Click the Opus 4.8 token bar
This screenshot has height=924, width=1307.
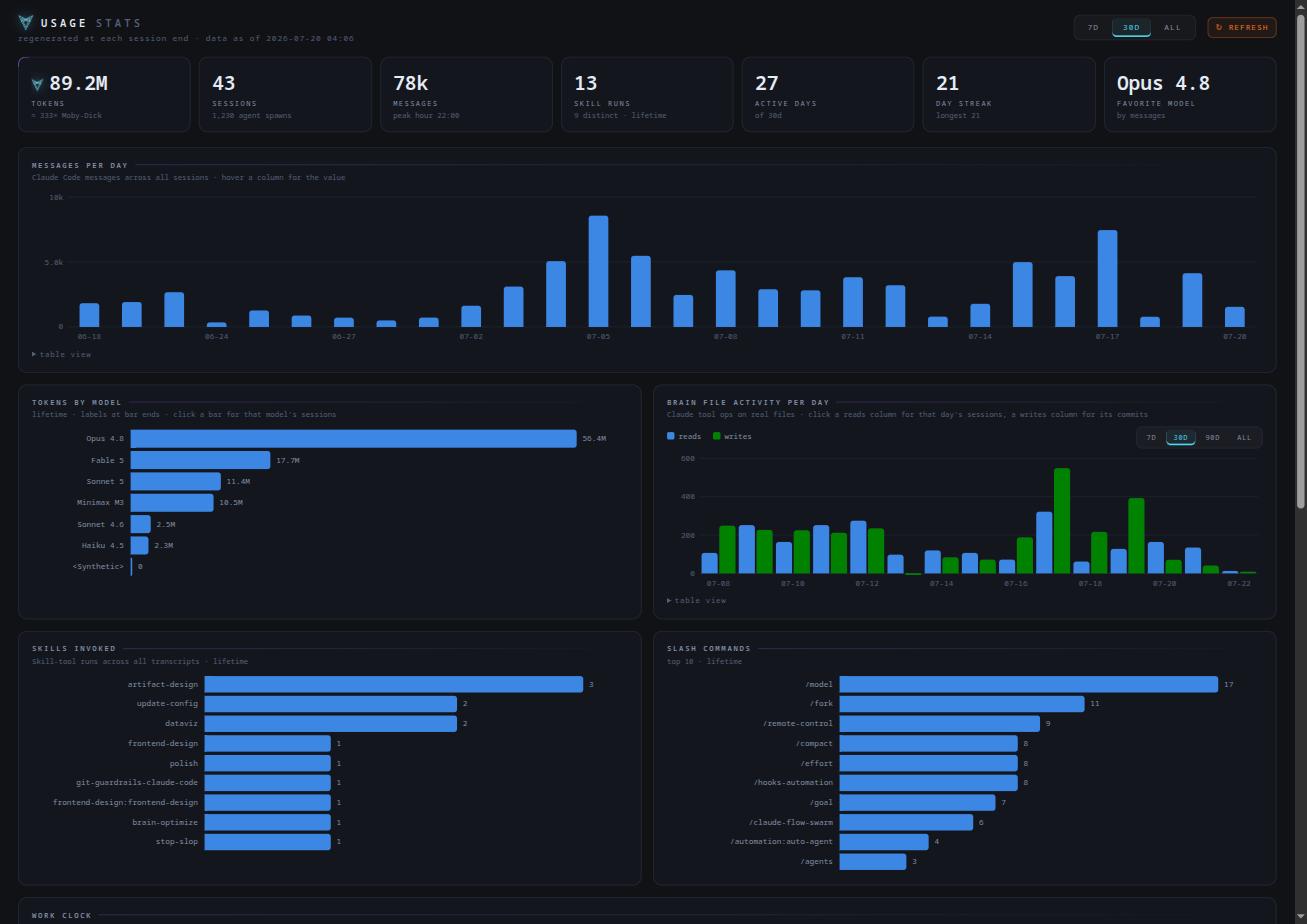pyautogui.click(x=354, y=438)
